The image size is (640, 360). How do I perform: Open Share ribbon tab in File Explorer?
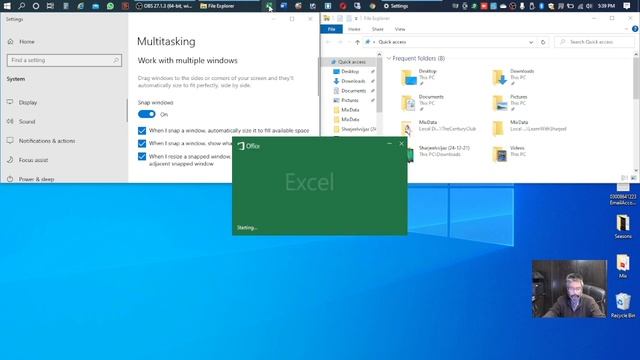[x=378, y=29]
